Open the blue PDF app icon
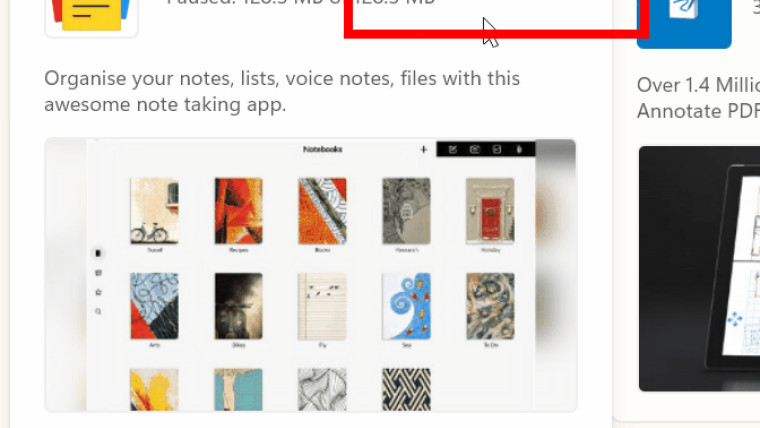Screen dimensions: 760x428 click(684, 23)
